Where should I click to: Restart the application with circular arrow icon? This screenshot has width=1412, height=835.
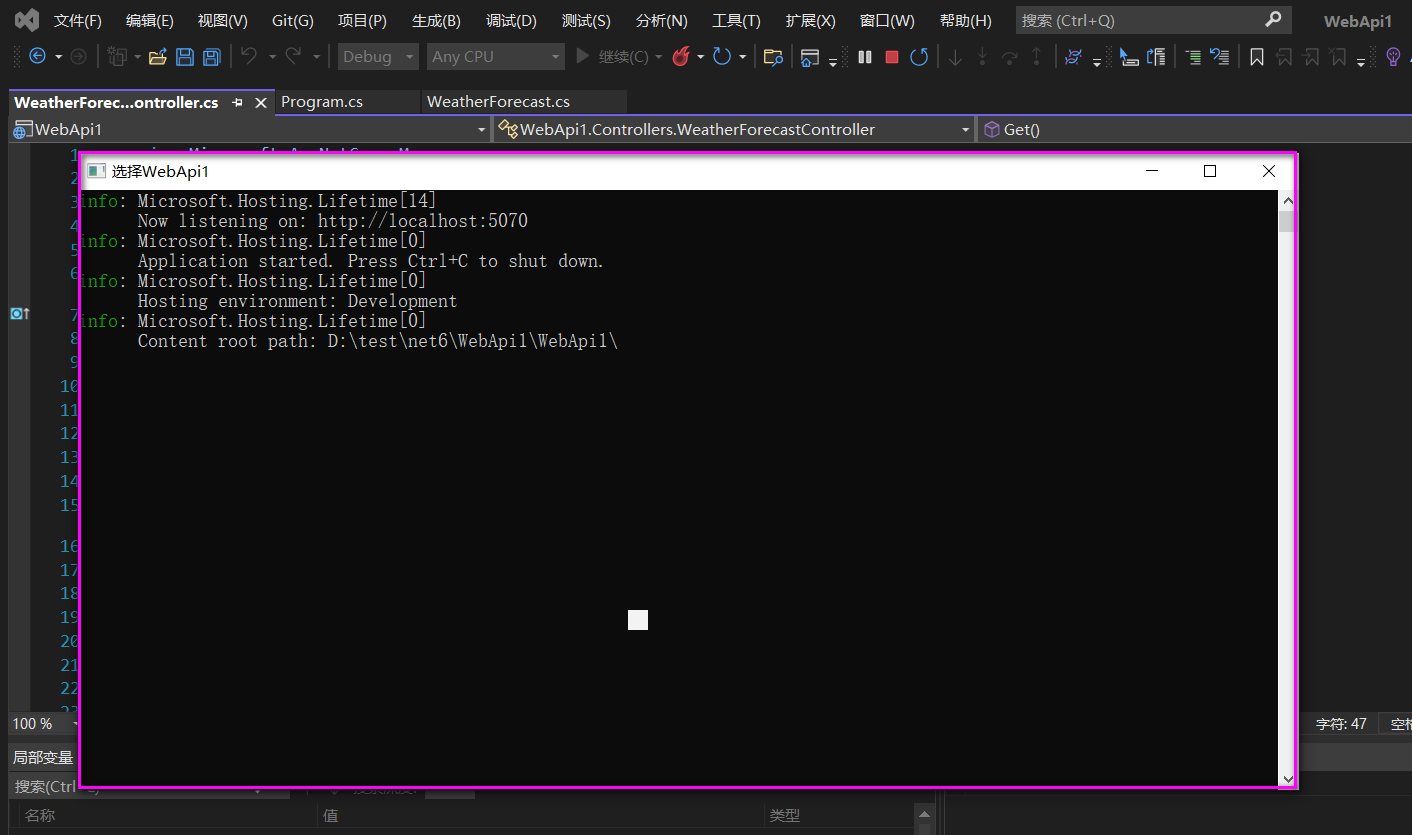[x=919, y=57]
